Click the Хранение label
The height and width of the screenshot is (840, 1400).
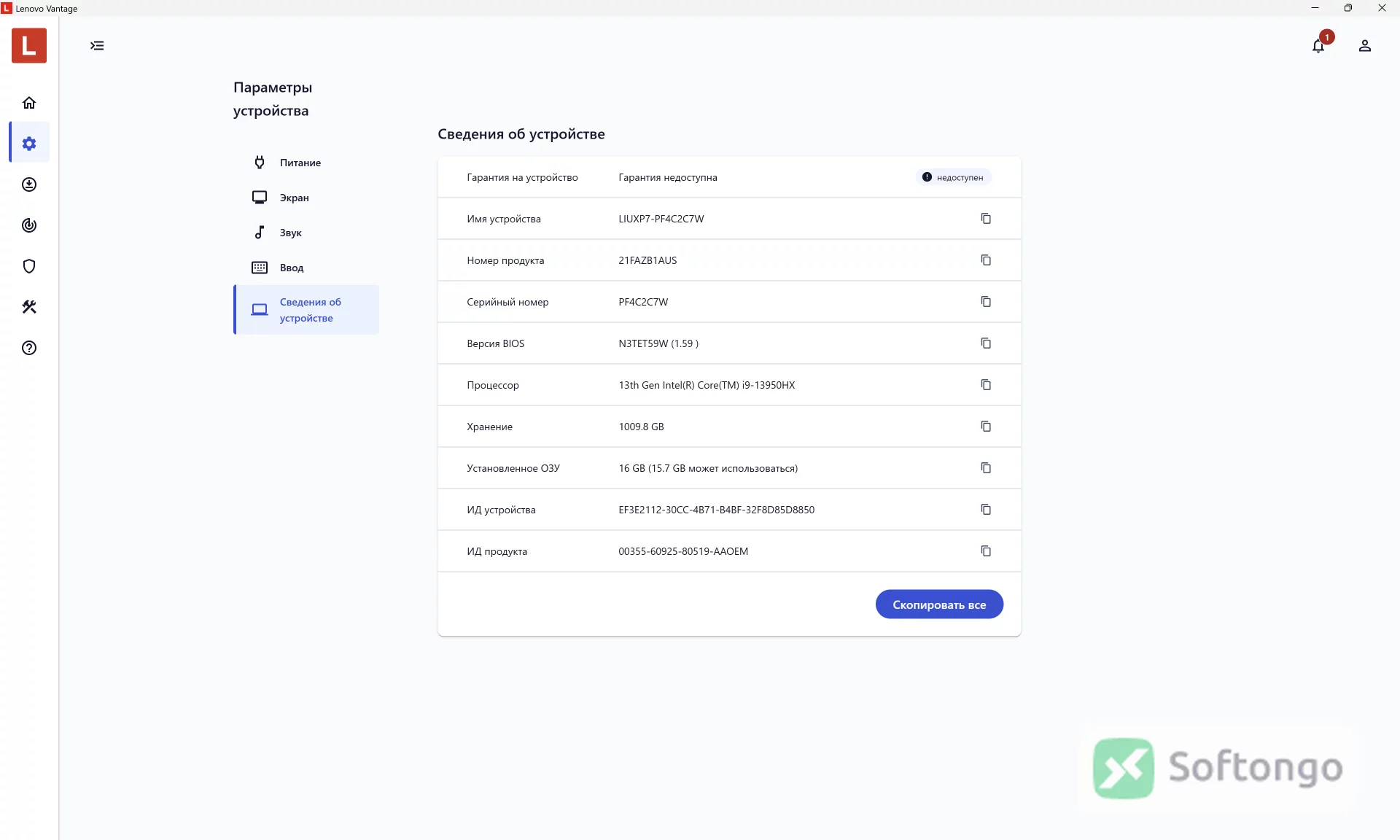click(490, 427)
